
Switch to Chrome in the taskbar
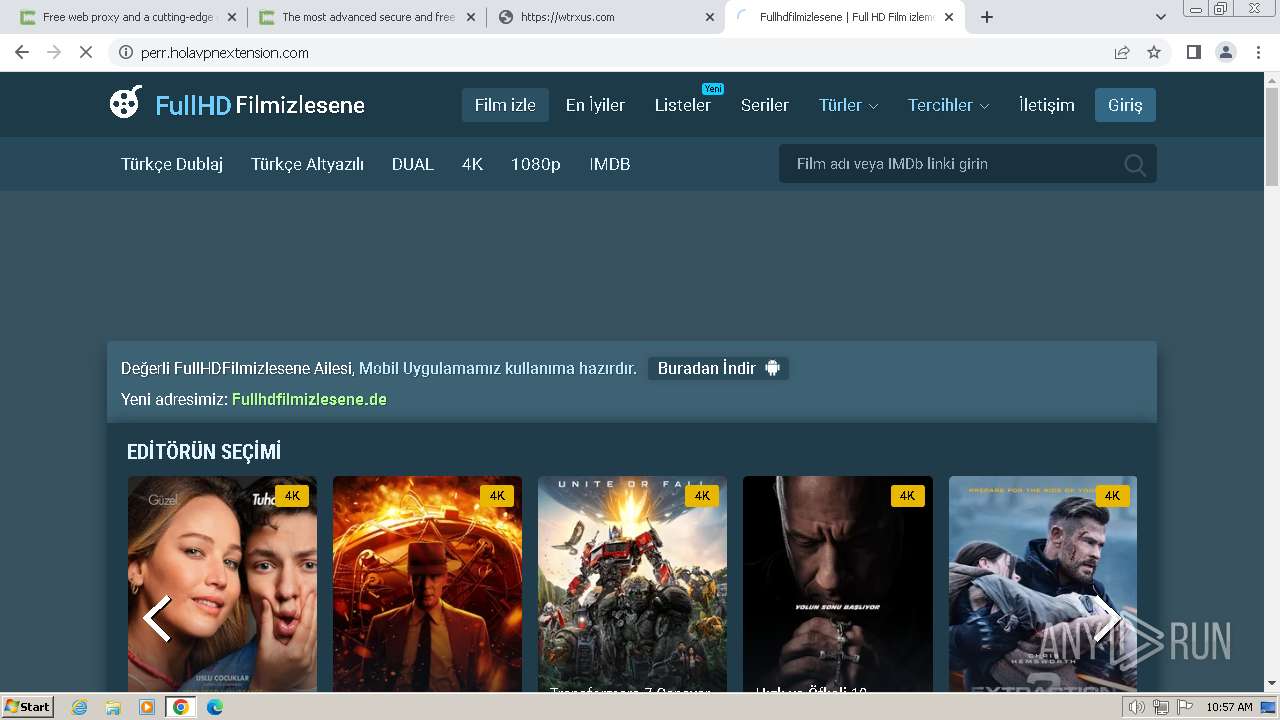(x=181, y=707)
